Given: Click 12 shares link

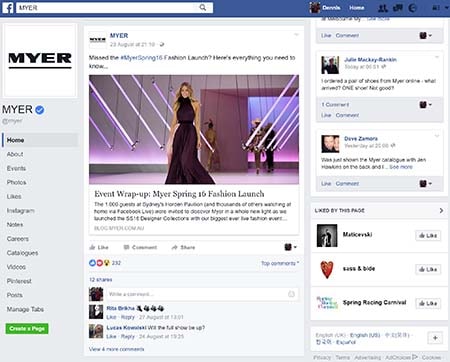Looking at the screenshot, I should [x=101, y=280].
